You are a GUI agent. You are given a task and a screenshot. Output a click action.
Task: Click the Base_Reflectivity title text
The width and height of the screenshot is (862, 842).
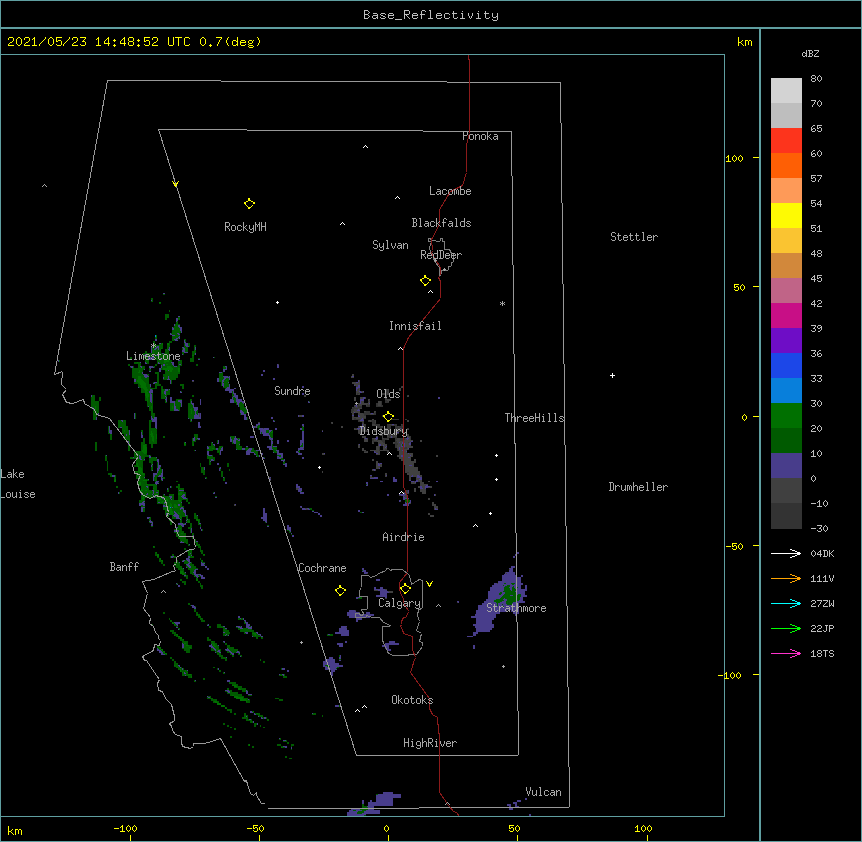tap(431, 15)
